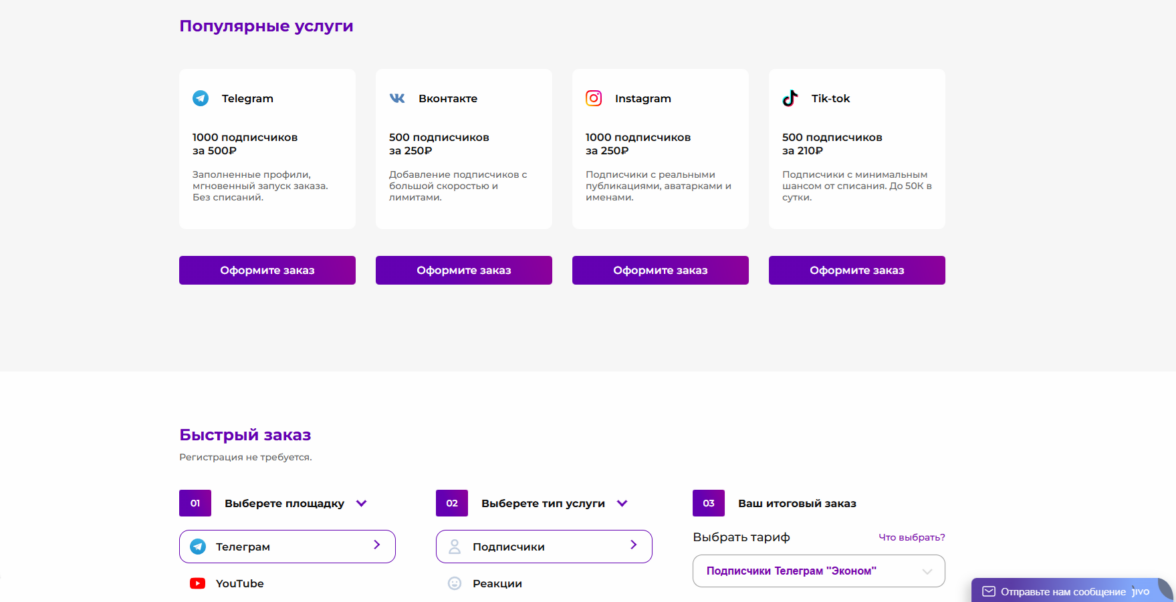Click the Instagram logo icon

point(594,98)
